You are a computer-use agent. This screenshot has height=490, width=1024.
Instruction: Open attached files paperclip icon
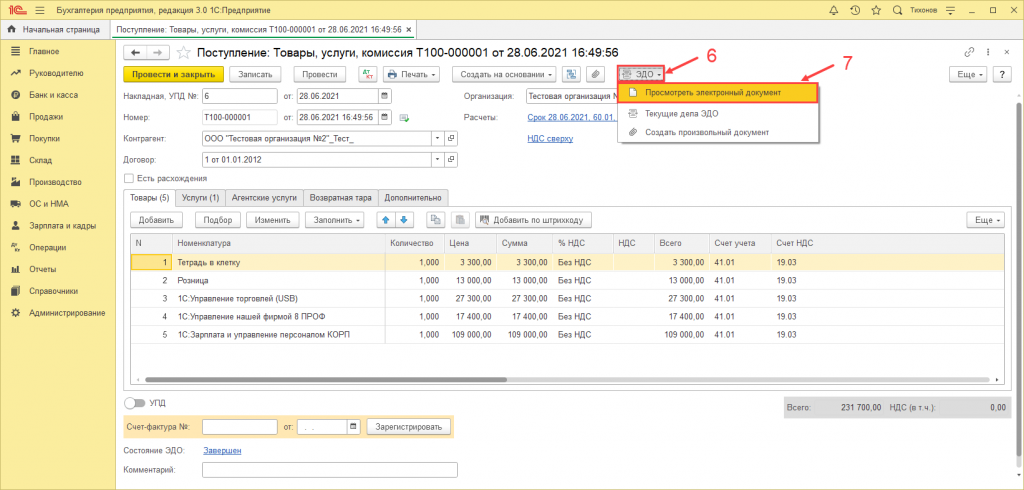click(594, 74)
